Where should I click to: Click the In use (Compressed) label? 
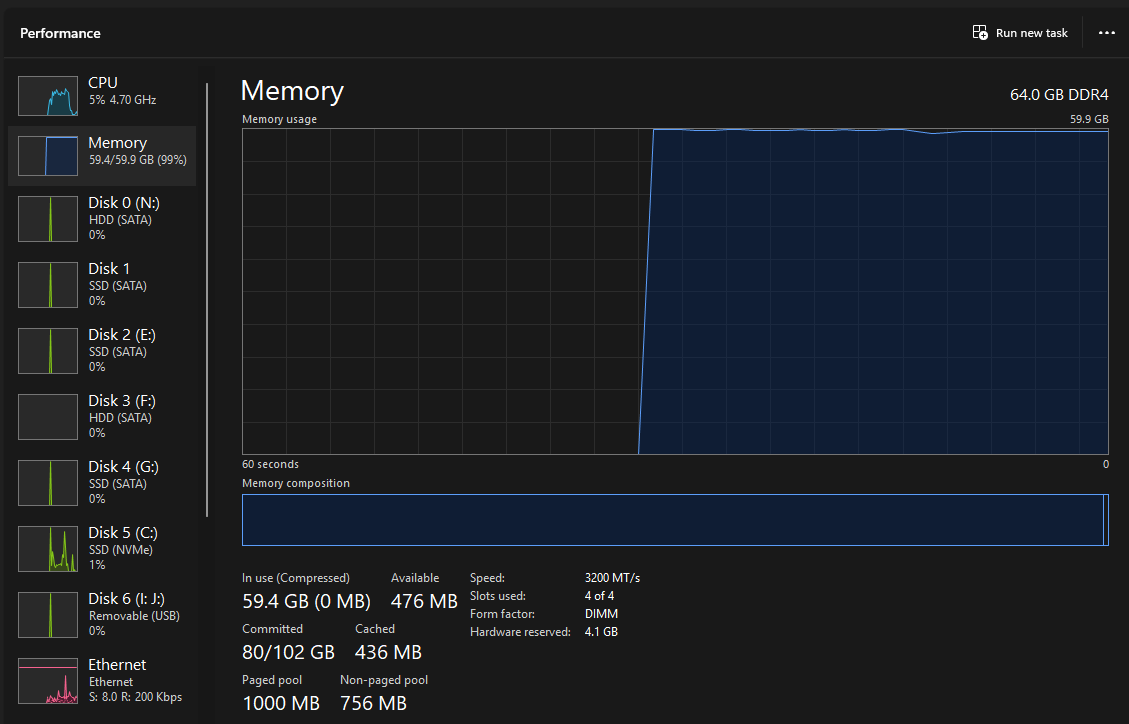click(x=296, y=578)
